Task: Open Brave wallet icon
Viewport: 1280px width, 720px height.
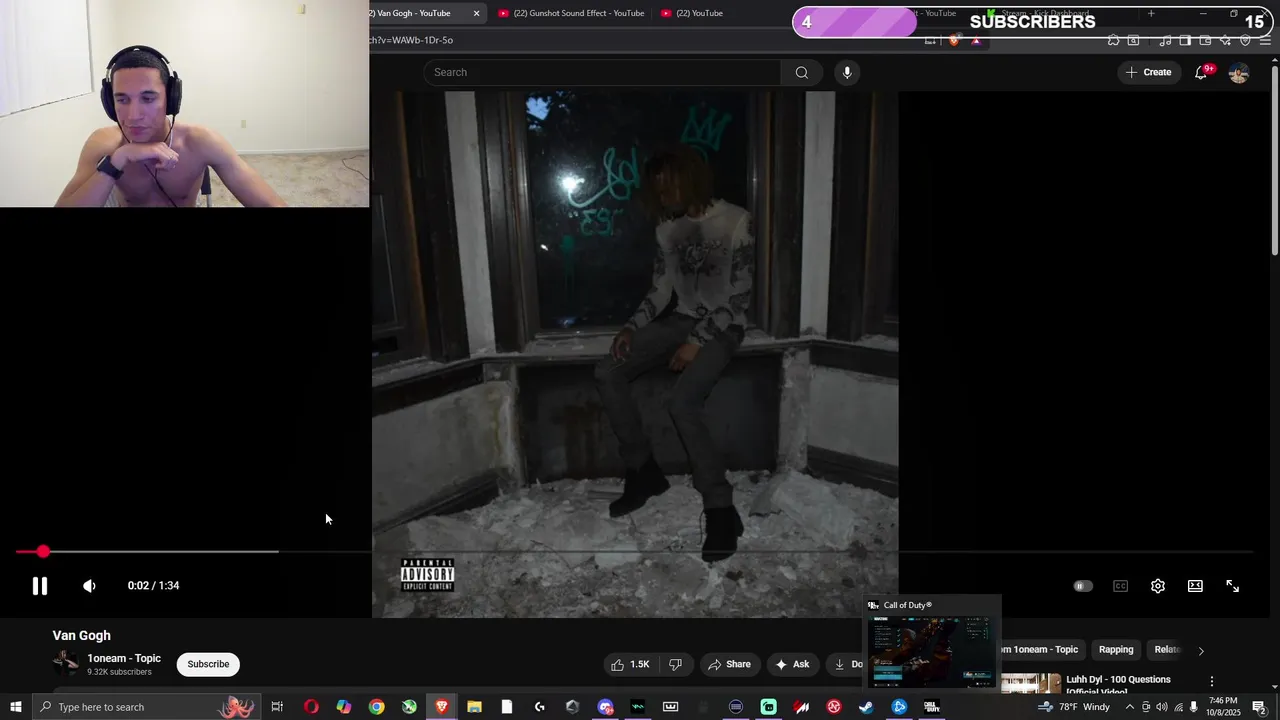Action: (1206, 40)
